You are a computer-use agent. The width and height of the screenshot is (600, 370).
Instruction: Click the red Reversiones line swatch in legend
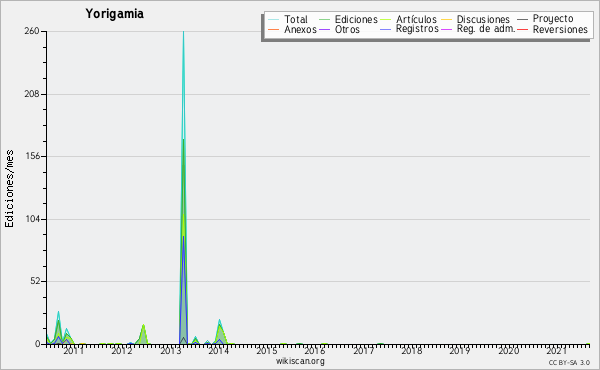(523, 29)
